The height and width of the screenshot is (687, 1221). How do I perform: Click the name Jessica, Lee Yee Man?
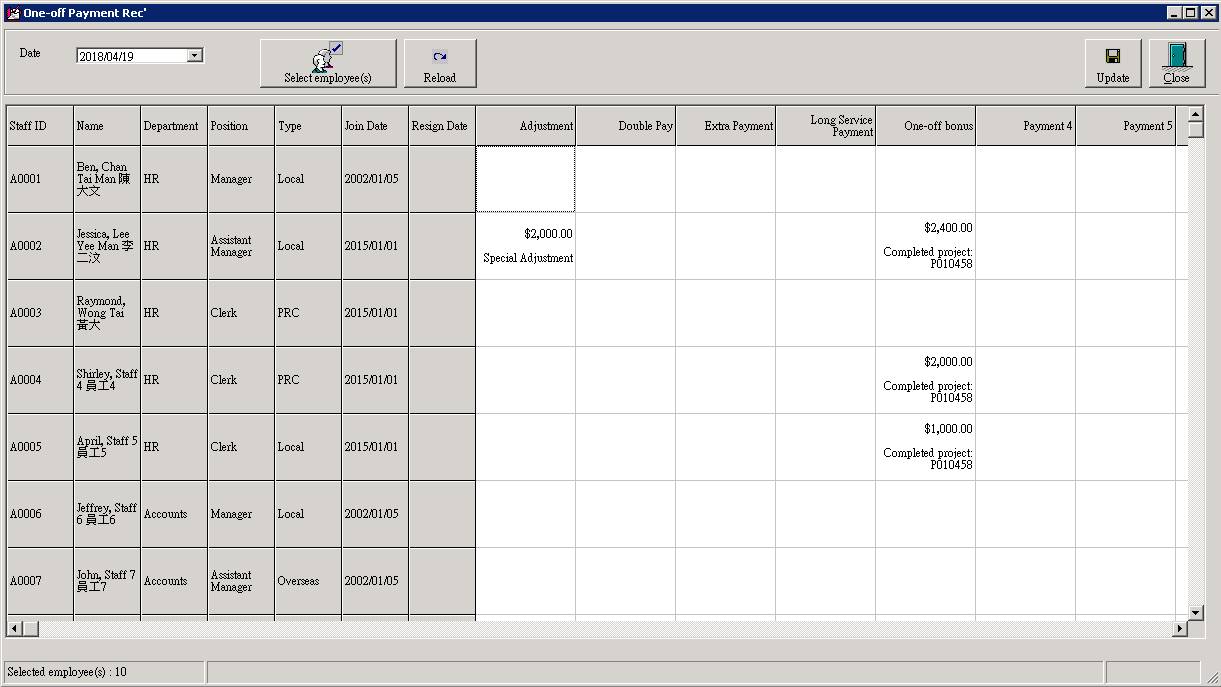click(x=107, y=246)
